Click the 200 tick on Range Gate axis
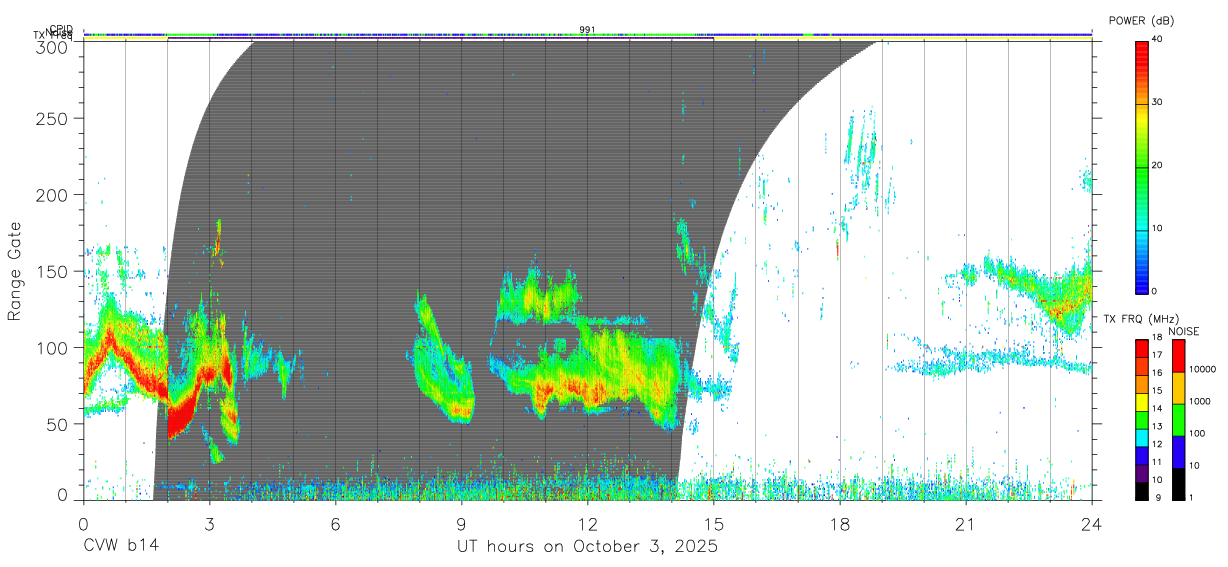Image resolution: width=1228 pixels, height=567 pixels. pyautogui.click(x=51, y=195)
